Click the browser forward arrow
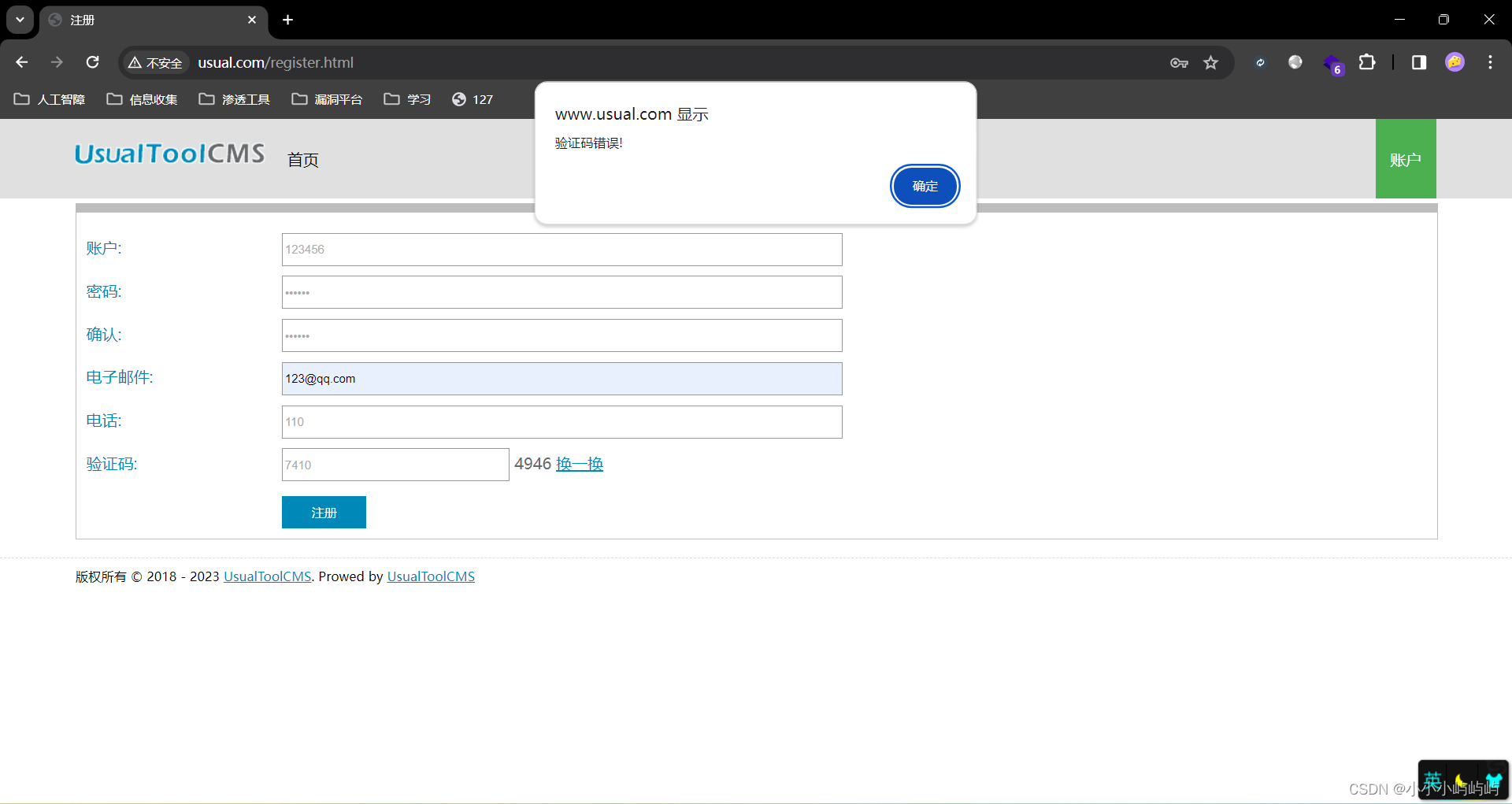The width and height of the screenshot is (1512, 804). (57, 62)
